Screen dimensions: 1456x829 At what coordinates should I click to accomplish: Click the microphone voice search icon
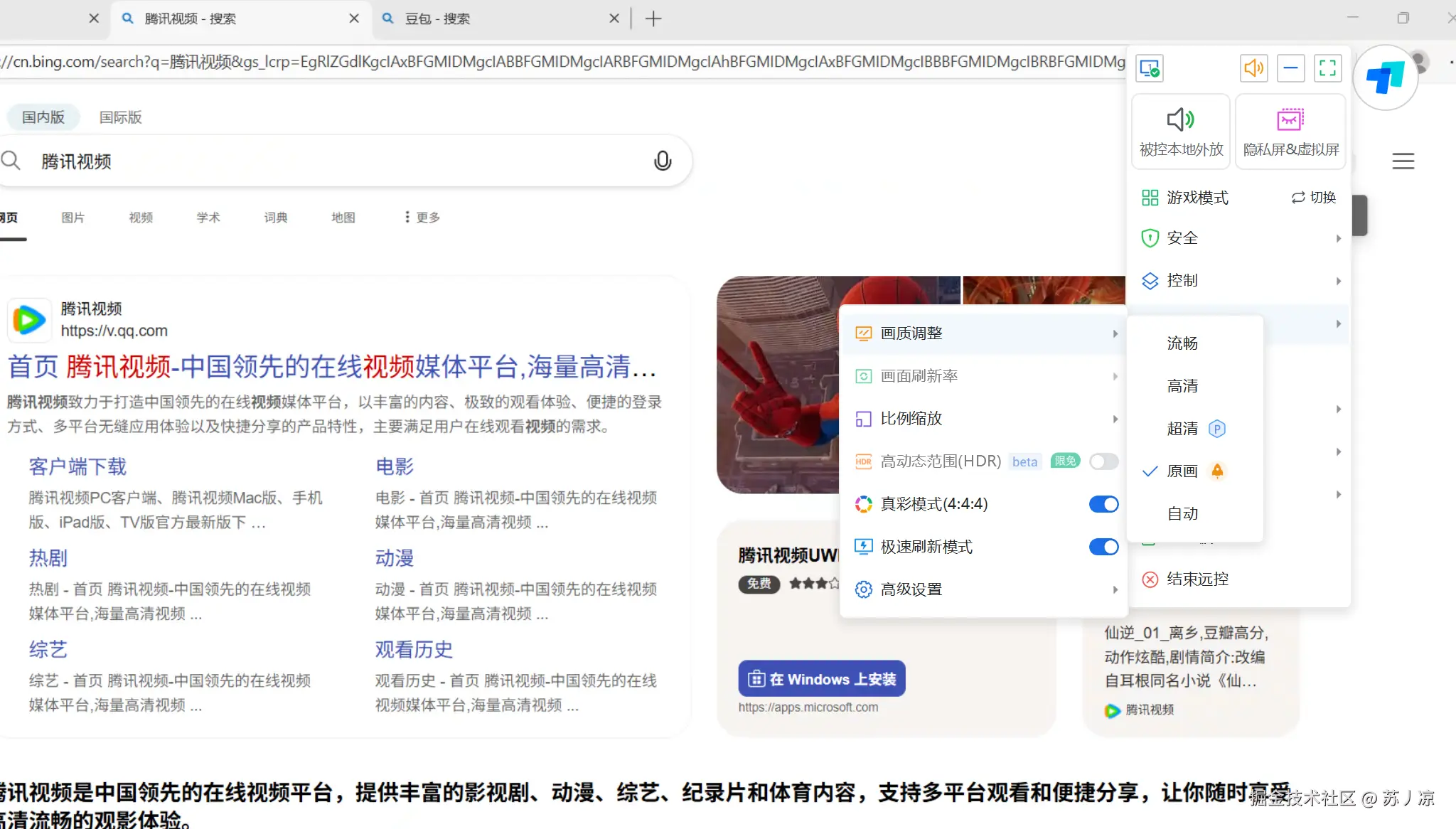tap(662, 161)
